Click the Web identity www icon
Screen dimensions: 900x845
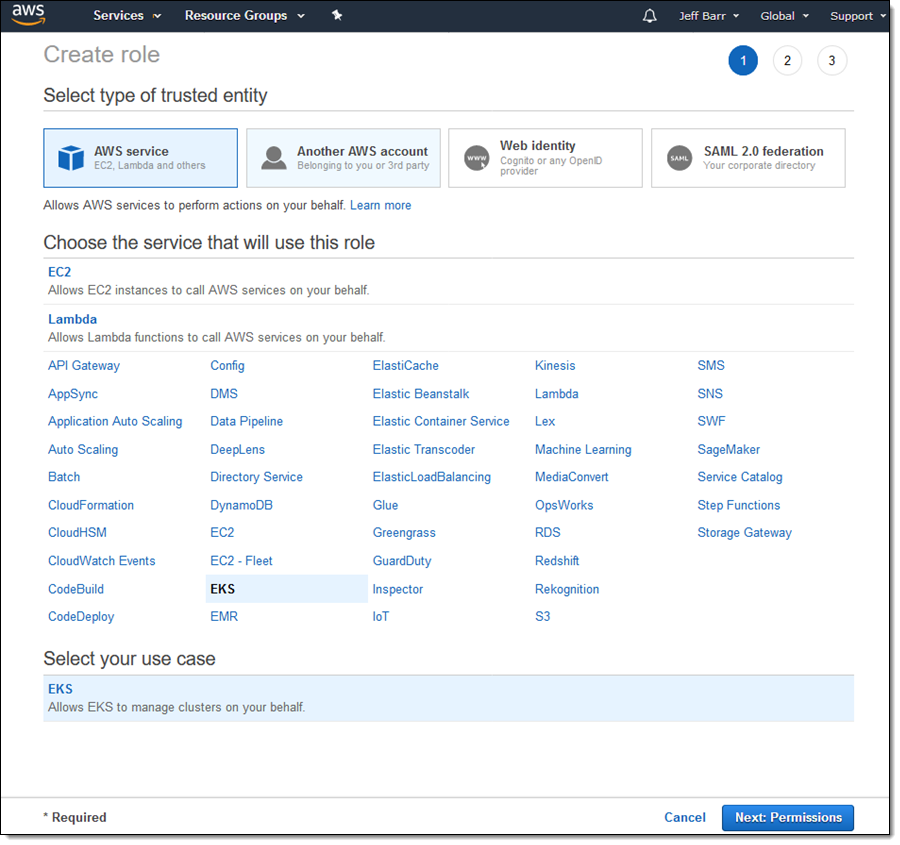pos(476,158)
